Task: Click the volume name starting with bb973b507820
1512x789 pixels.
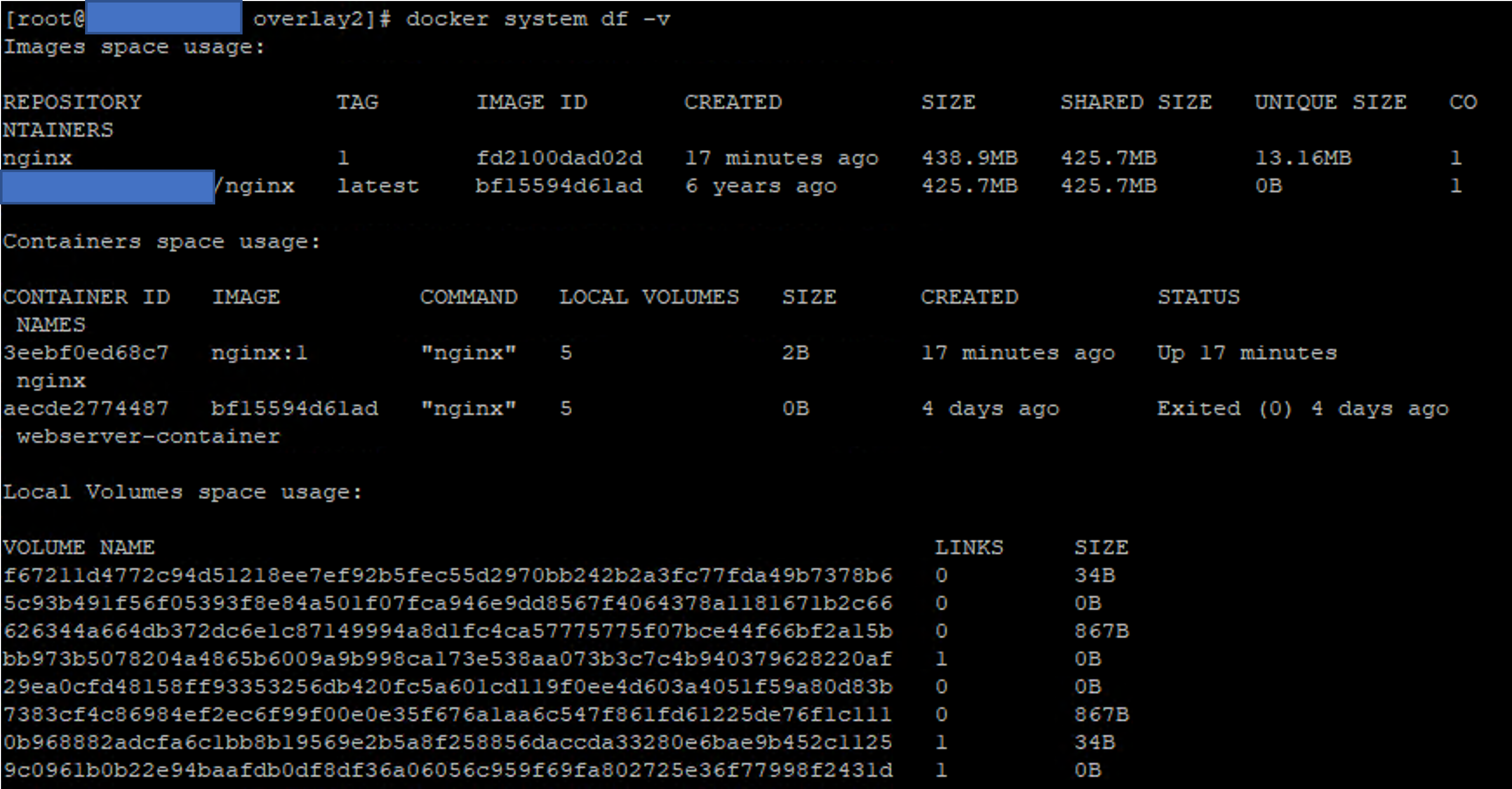Action: click(x=447, y=659)
